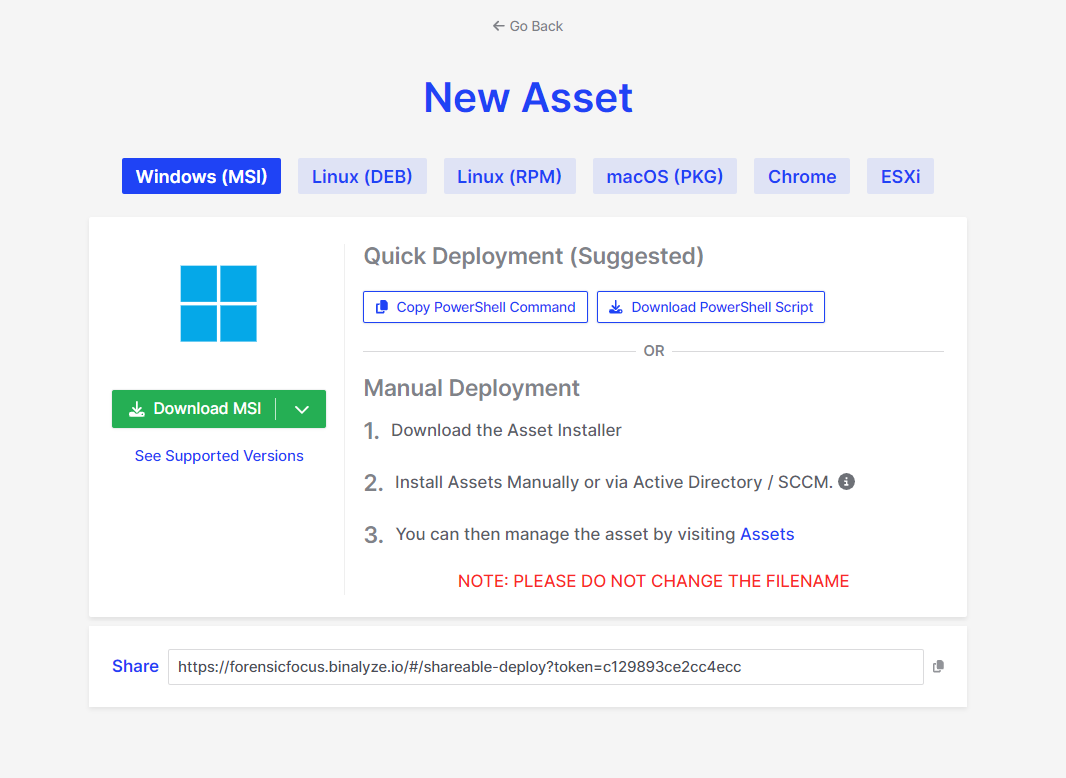Download PowerShell Script button

coord(711,307)
